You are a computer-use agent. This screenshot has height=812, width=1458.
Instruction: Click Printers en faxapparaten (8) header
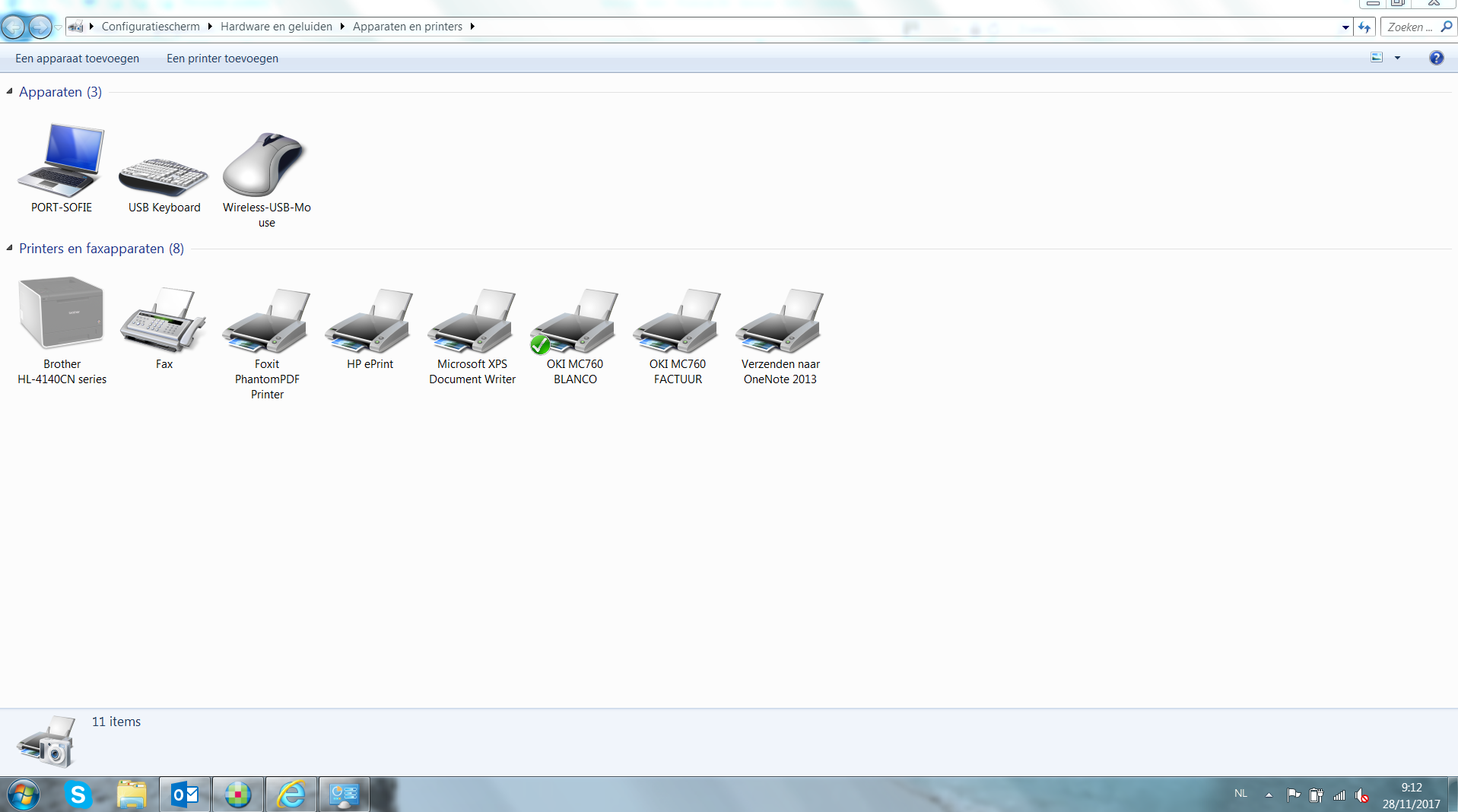pos(101,249)
